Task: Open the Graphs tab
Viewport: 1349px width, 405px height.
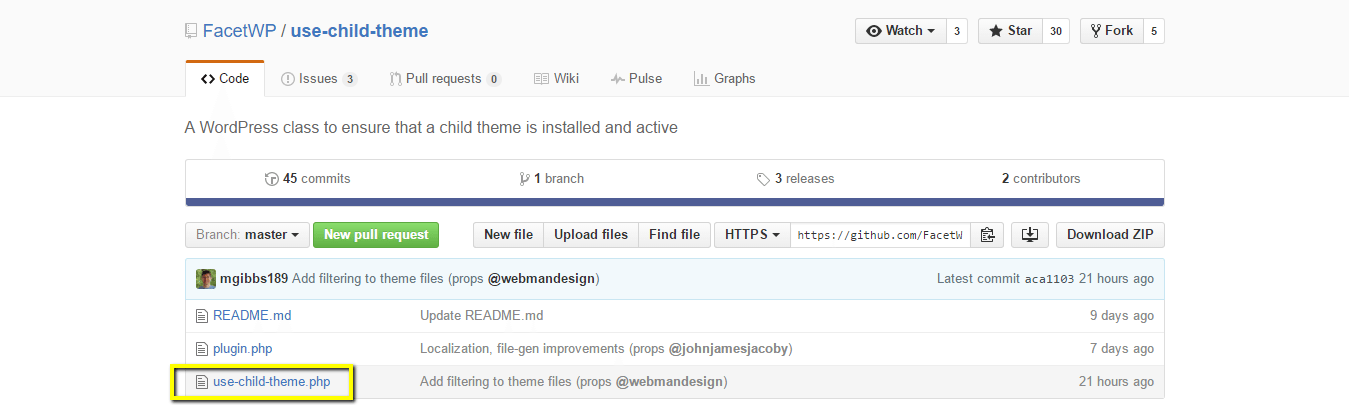Action: [724, 79]
